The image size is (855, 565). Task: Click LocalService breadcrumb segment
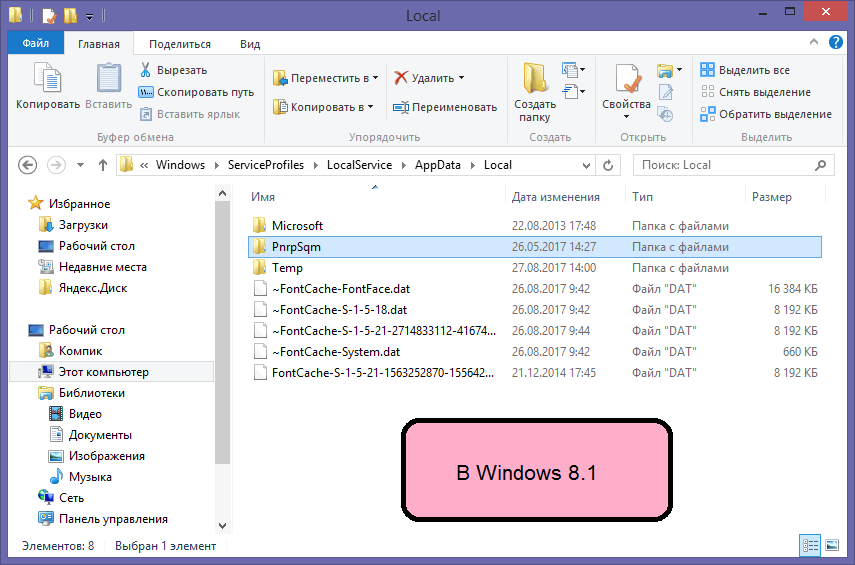(x=359, y=165)
